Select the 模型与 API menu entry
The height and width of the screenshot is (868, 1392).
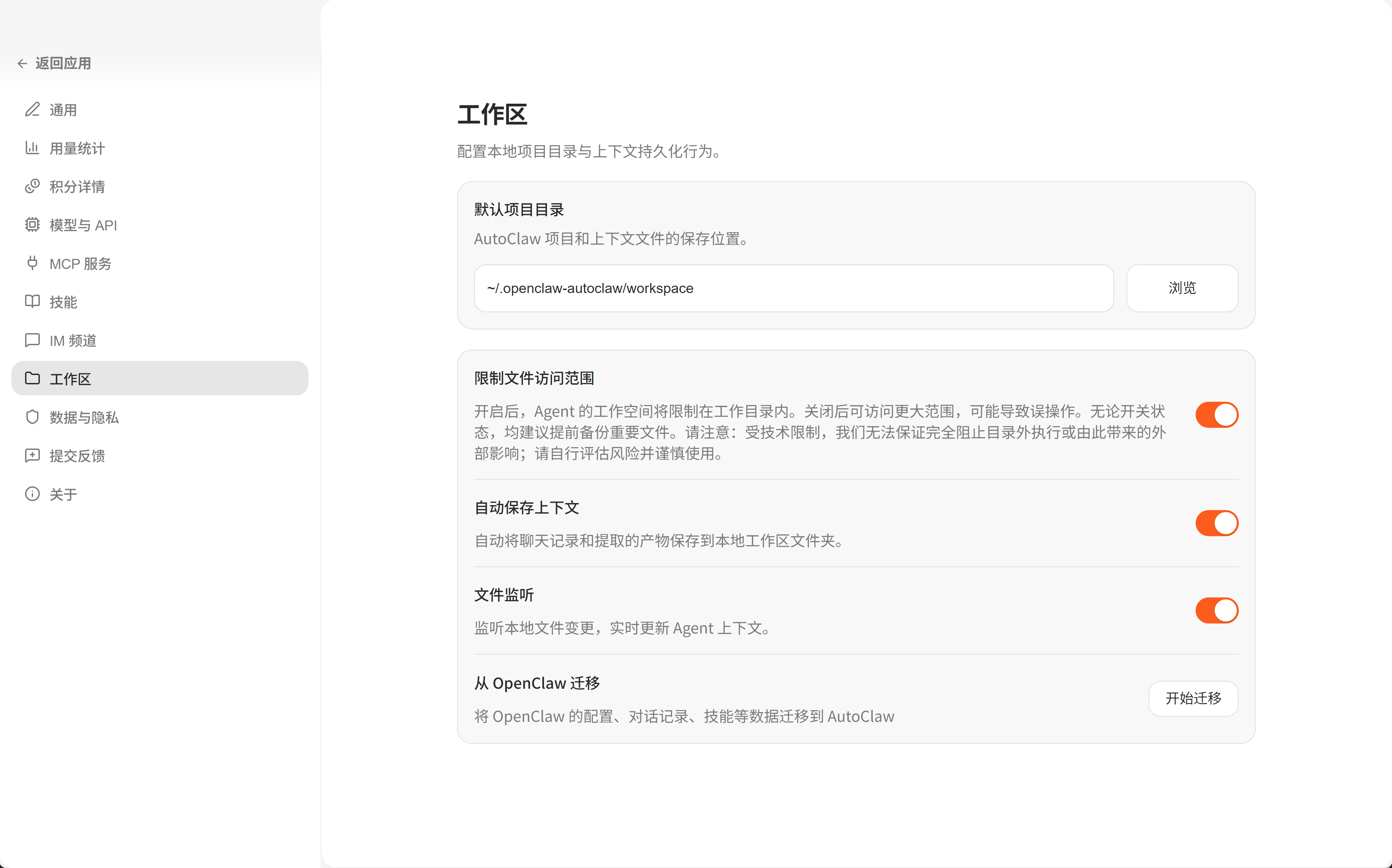(83, 225)
